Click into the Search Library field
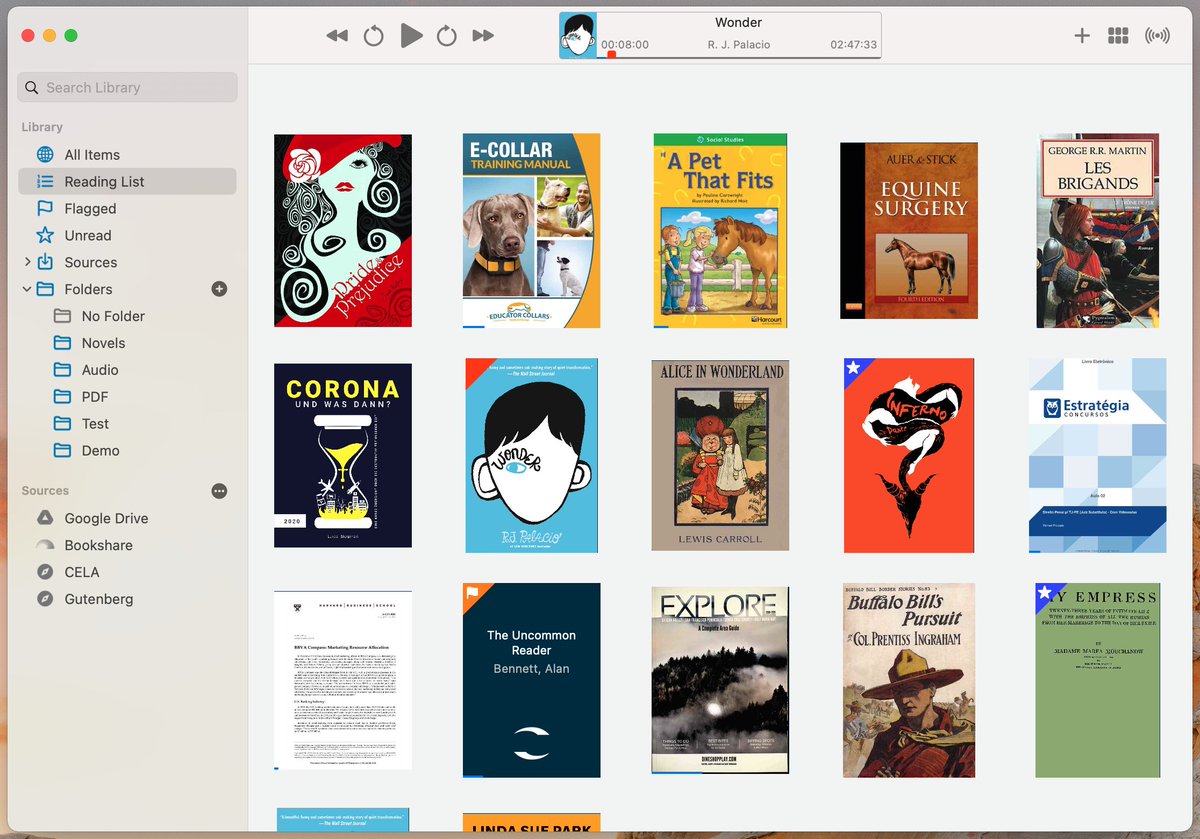 pos(127,87)
